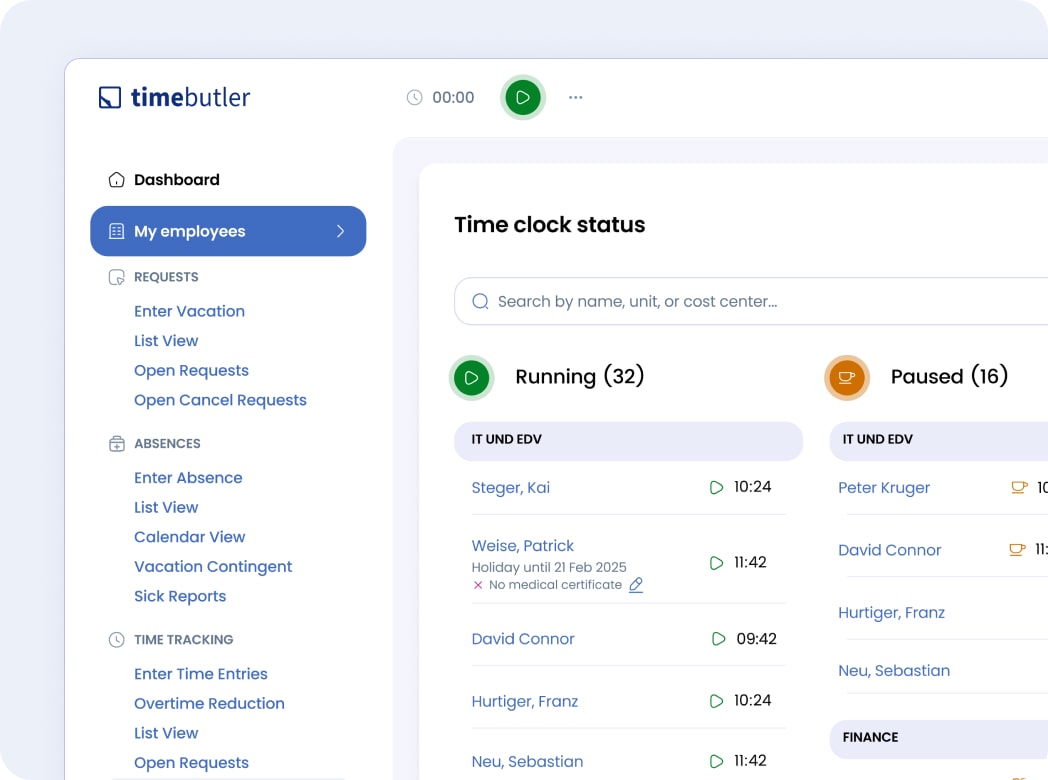Open the Dashboard menu item
The image size is (1048, 780).
click(x=176, y=180)
